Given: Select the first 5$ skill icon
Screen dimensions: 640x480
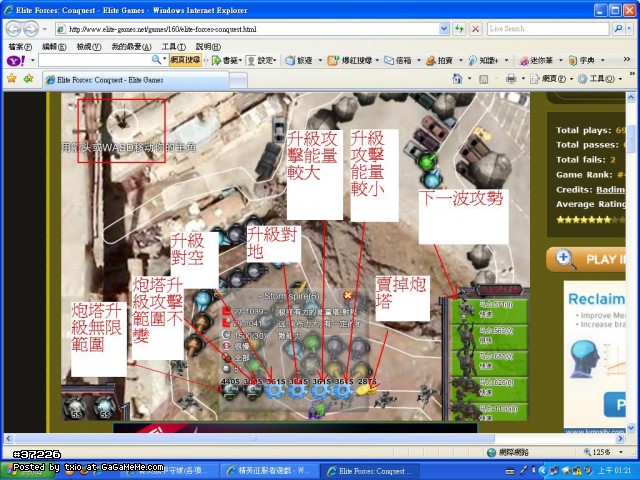Looking at the screenshot, I should 76,407.
